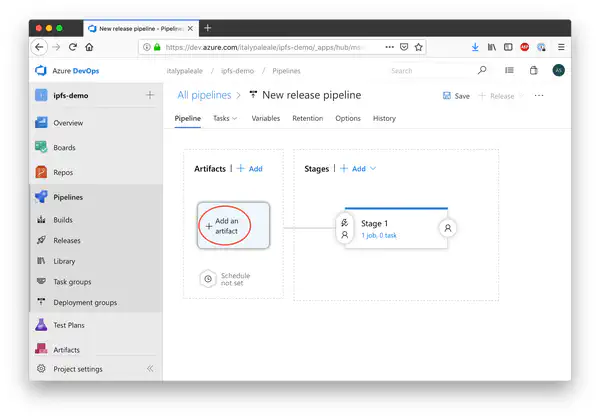Open Artifacts in left sidebar

point(66,349)
